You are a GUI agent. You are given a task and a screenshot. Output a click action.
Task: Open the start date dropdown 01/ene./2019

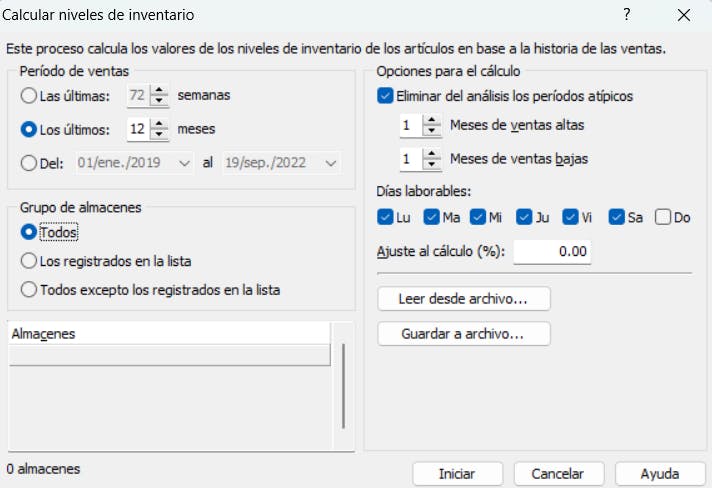pyautogui.click(x=184, y=162)
